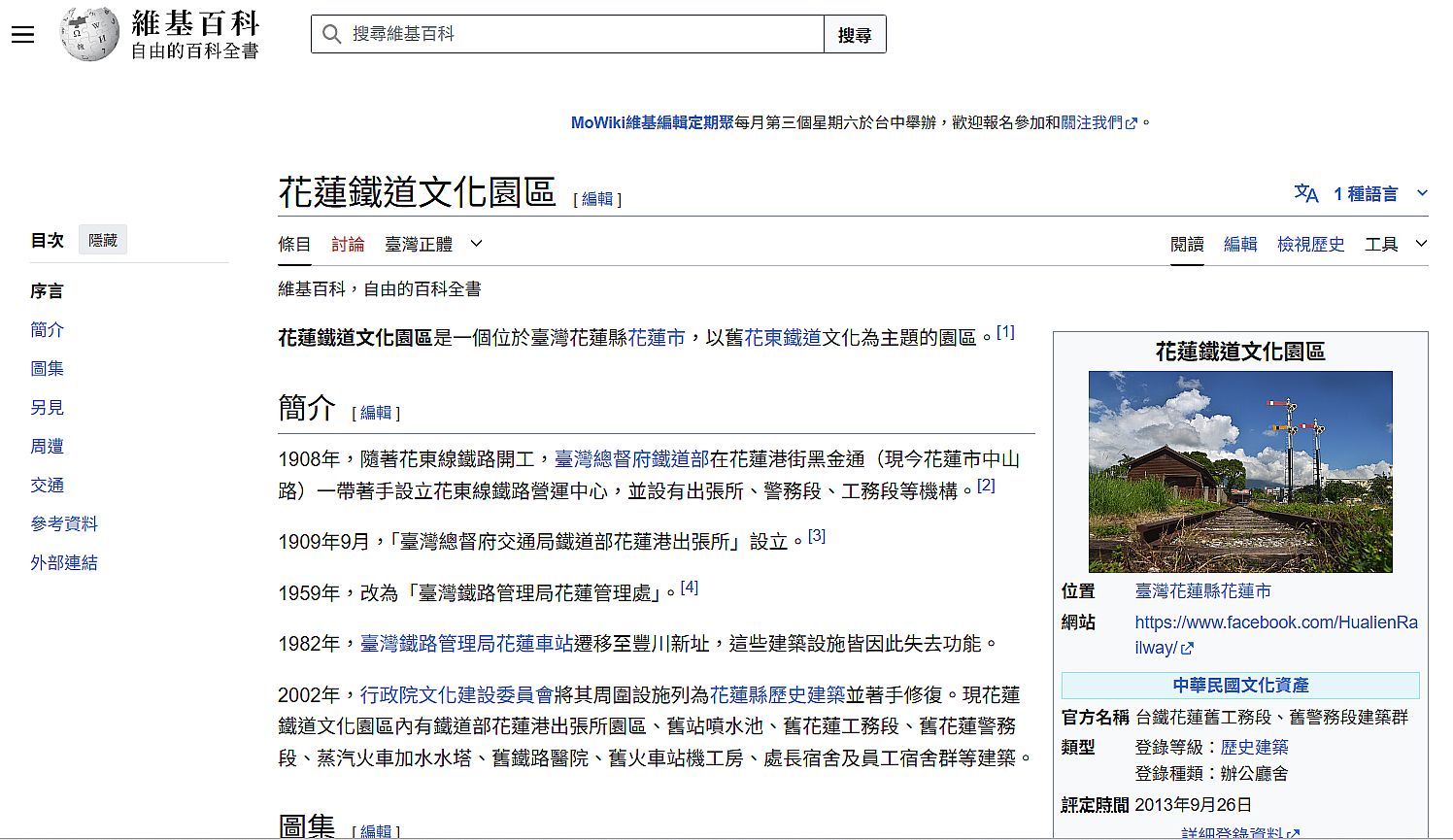Click in the 搜尋維基百科 search field
The image size is (1453, 840).
583,34
